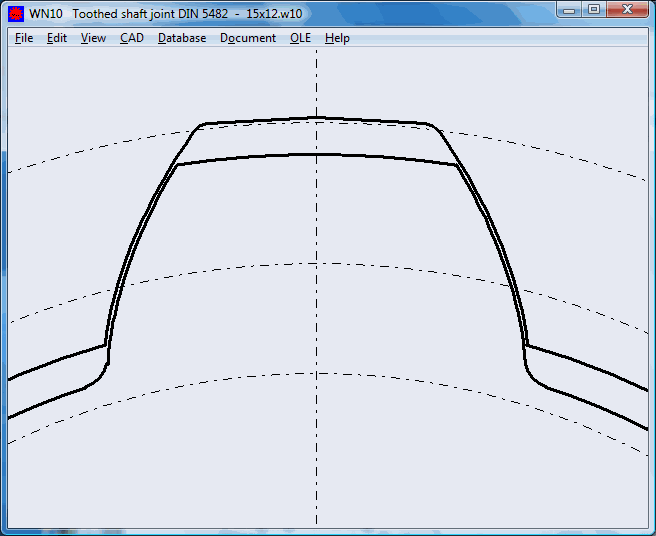Close the WN10 window
Screen dimensions: 656x536
click(627, 10)
